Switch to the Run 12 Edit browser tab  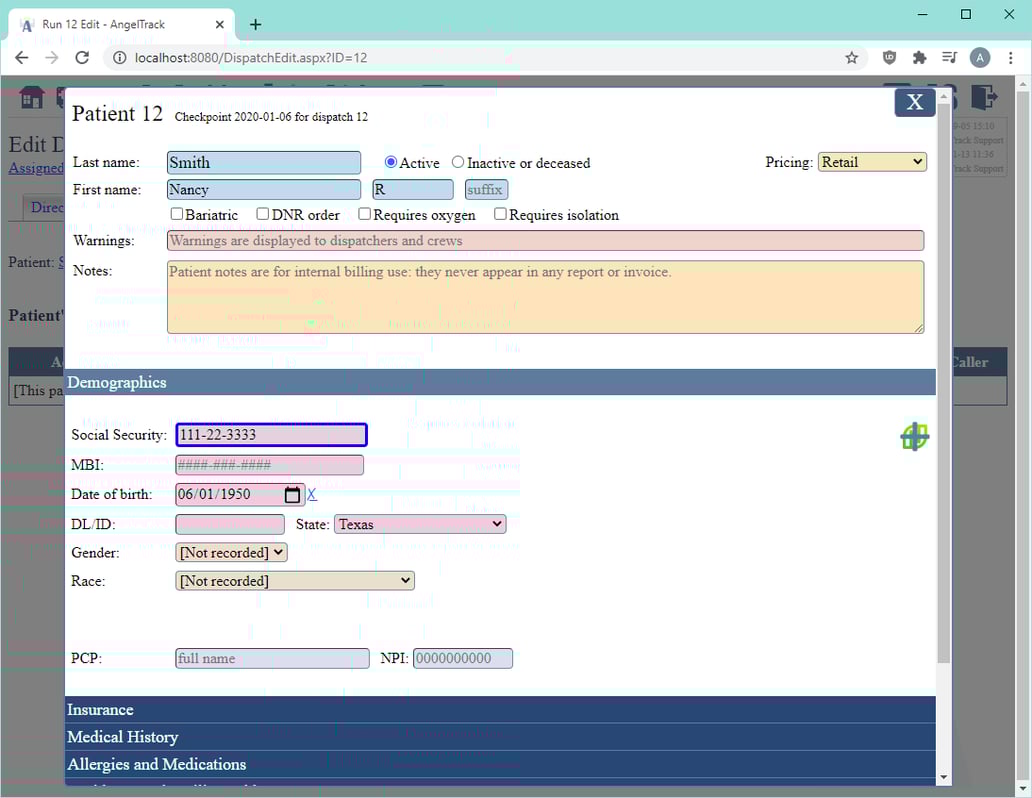tap(110, 22)
